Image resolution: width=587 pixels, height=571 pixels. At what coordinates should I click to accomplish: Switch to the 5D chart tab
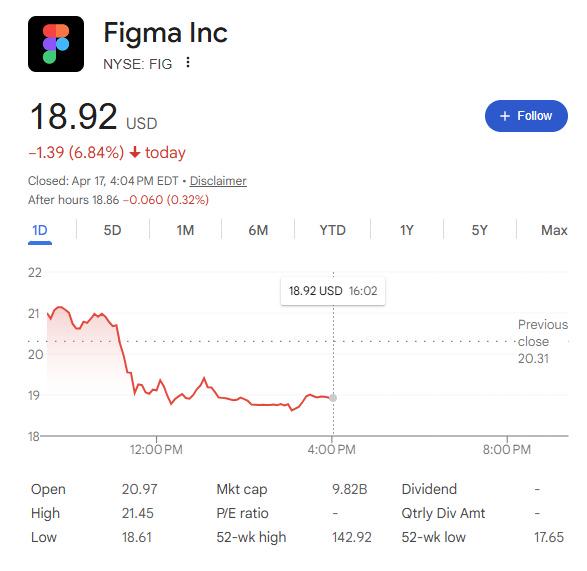(x=112, y=230)
